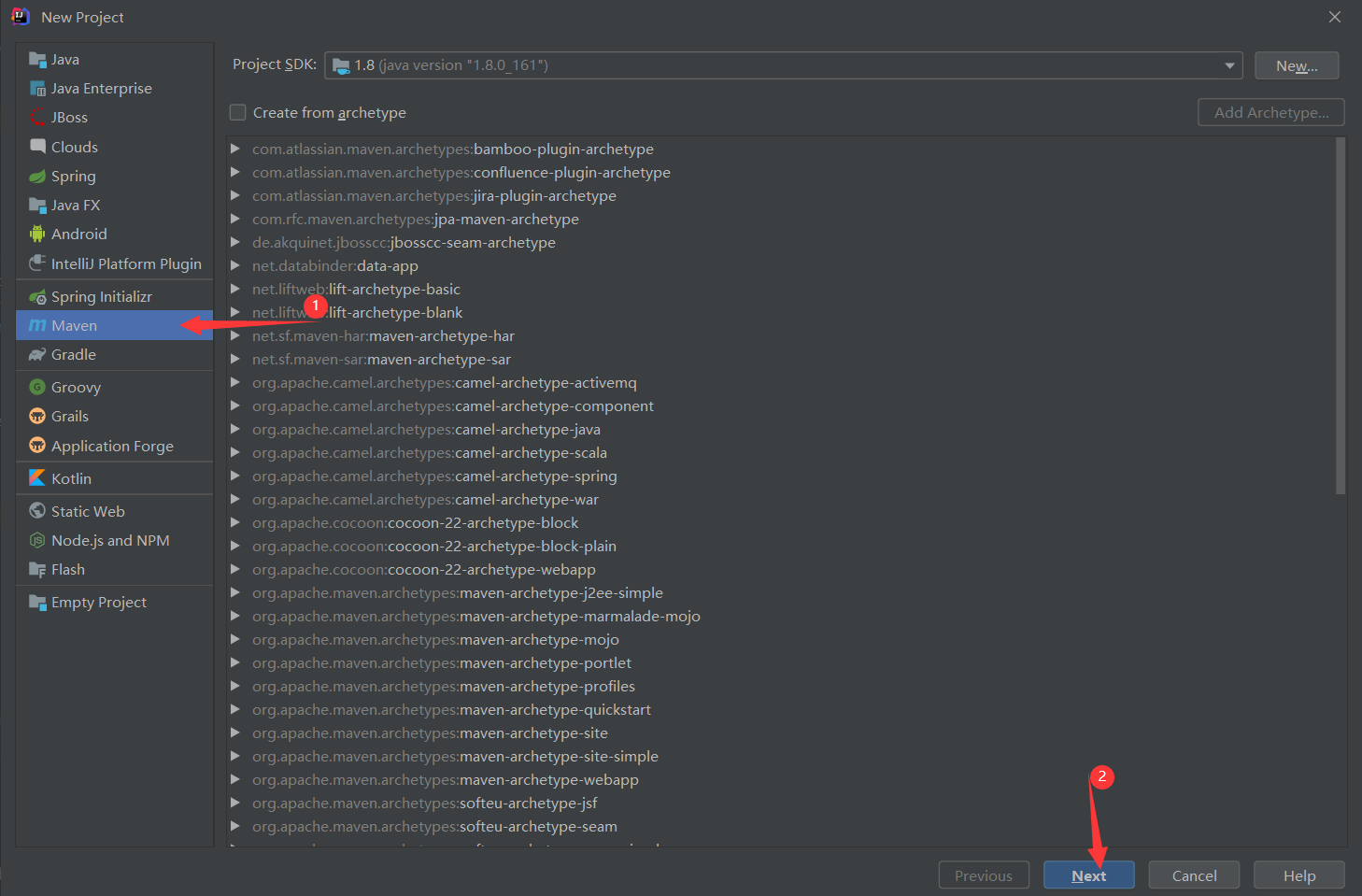Click the Maven 'm' icon
Viewport: 1362px width, 896px height.
click(x=37, y=325)
